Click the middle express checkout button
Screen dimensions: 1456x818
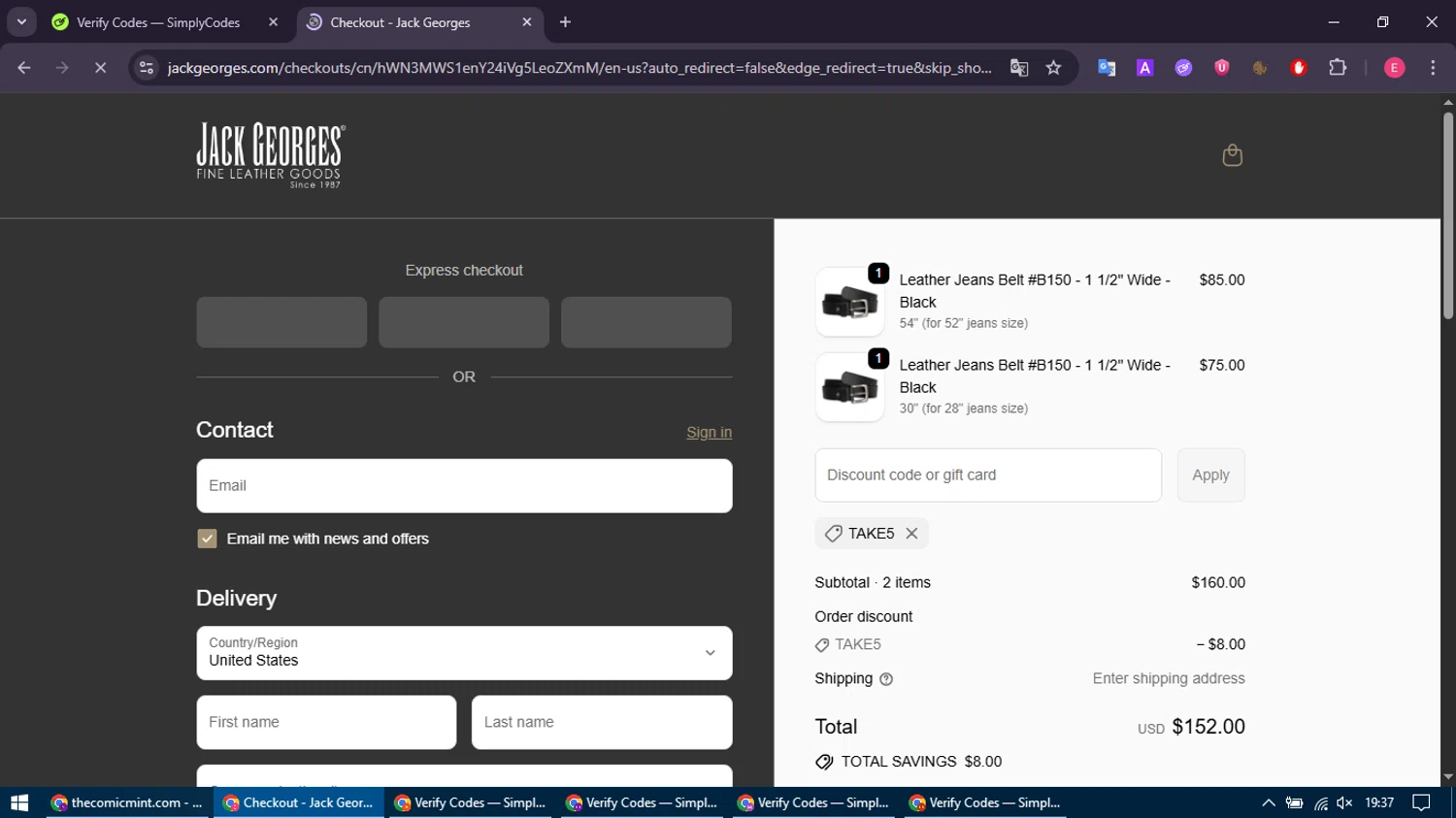click(x=464, y=322)
